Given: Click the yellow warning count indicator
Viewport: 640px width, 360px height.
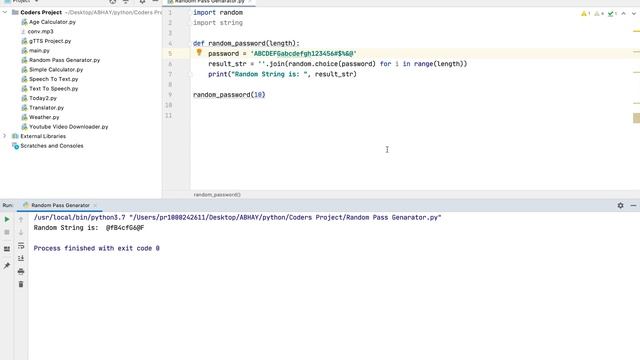Looking at the screenshot, I should pos(585,13).
